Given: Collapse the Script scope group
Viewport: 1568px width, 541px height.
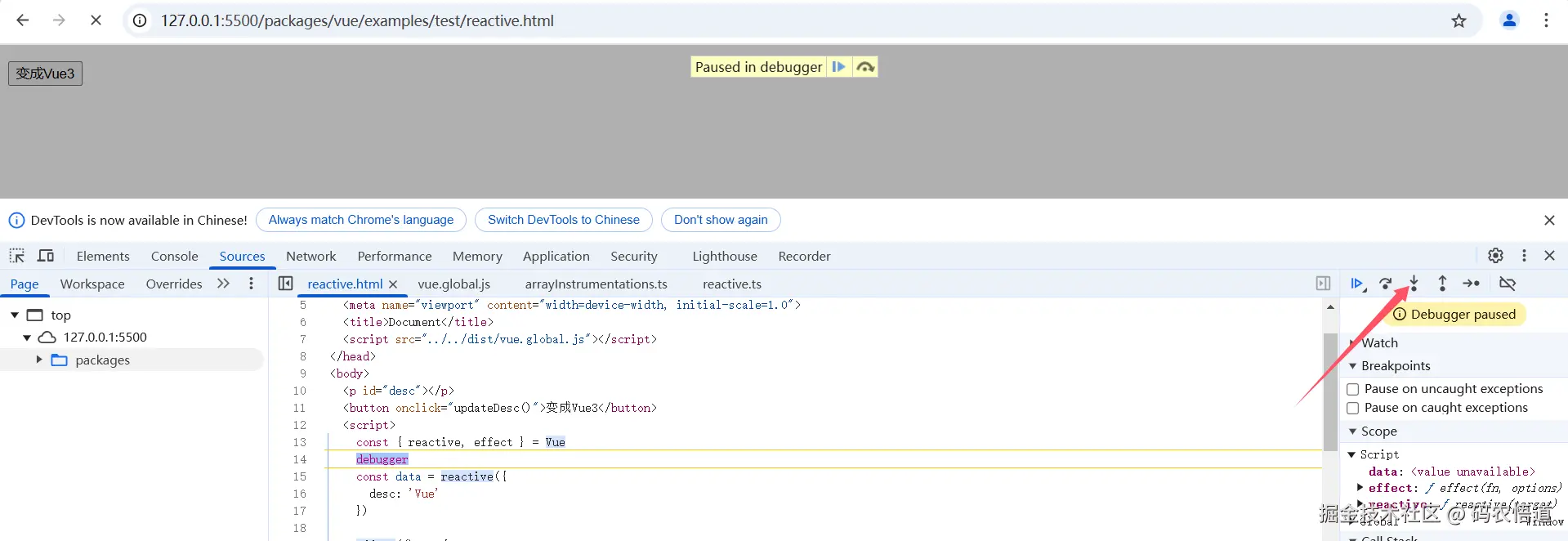Looking at the screenshot, I should point(1352,454).
